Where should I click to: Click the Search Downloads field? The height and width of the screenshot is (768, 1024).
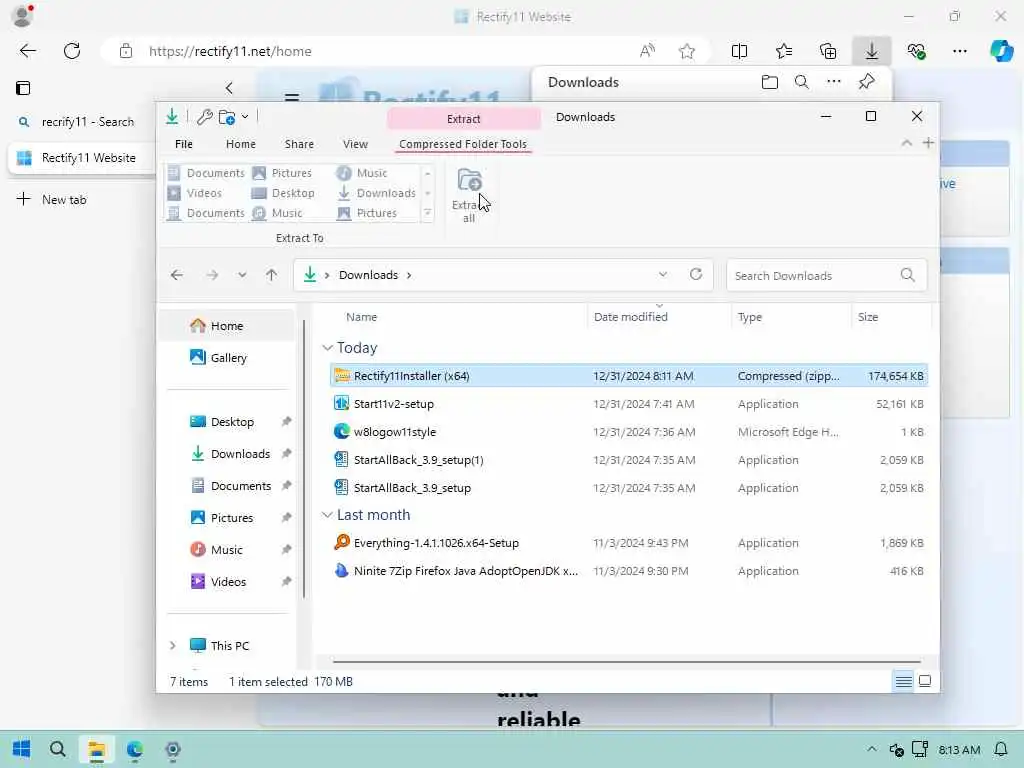coord(826,276)
